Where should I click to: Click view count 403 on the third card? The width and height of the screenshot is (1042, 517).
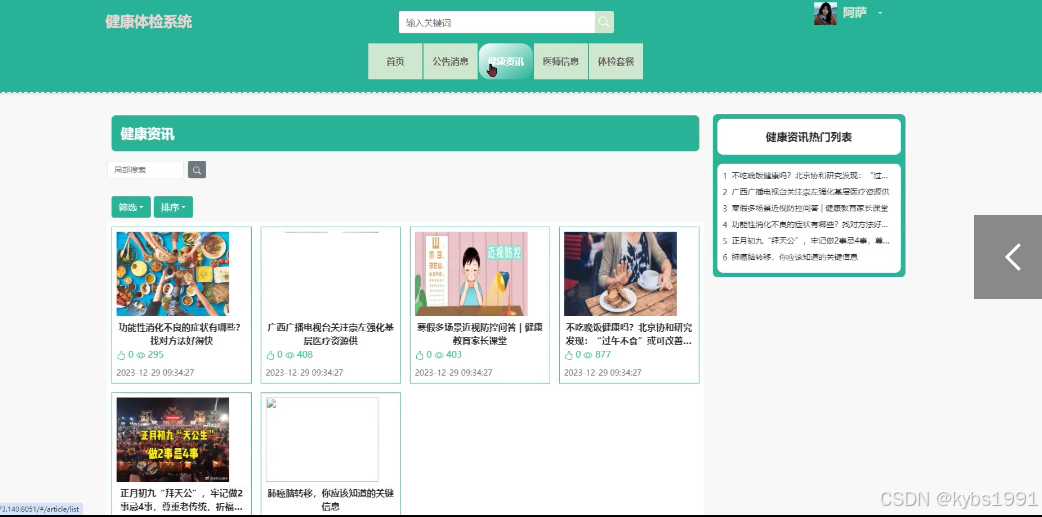click(x=454, y=355)
